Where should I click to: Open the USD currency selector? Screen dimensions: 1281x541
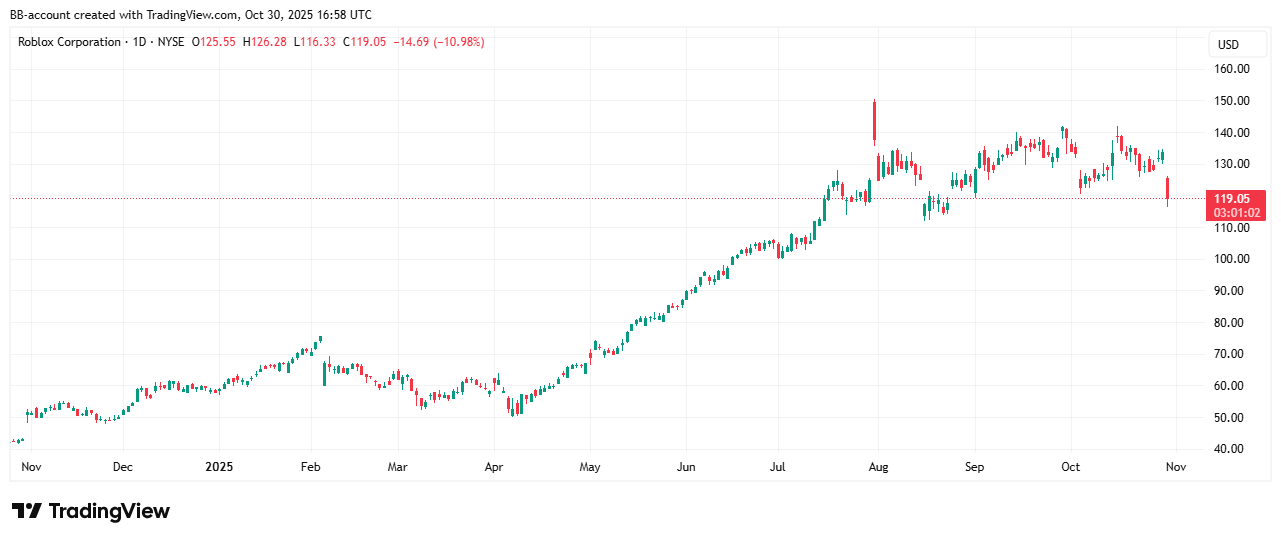pos(1228,44)
